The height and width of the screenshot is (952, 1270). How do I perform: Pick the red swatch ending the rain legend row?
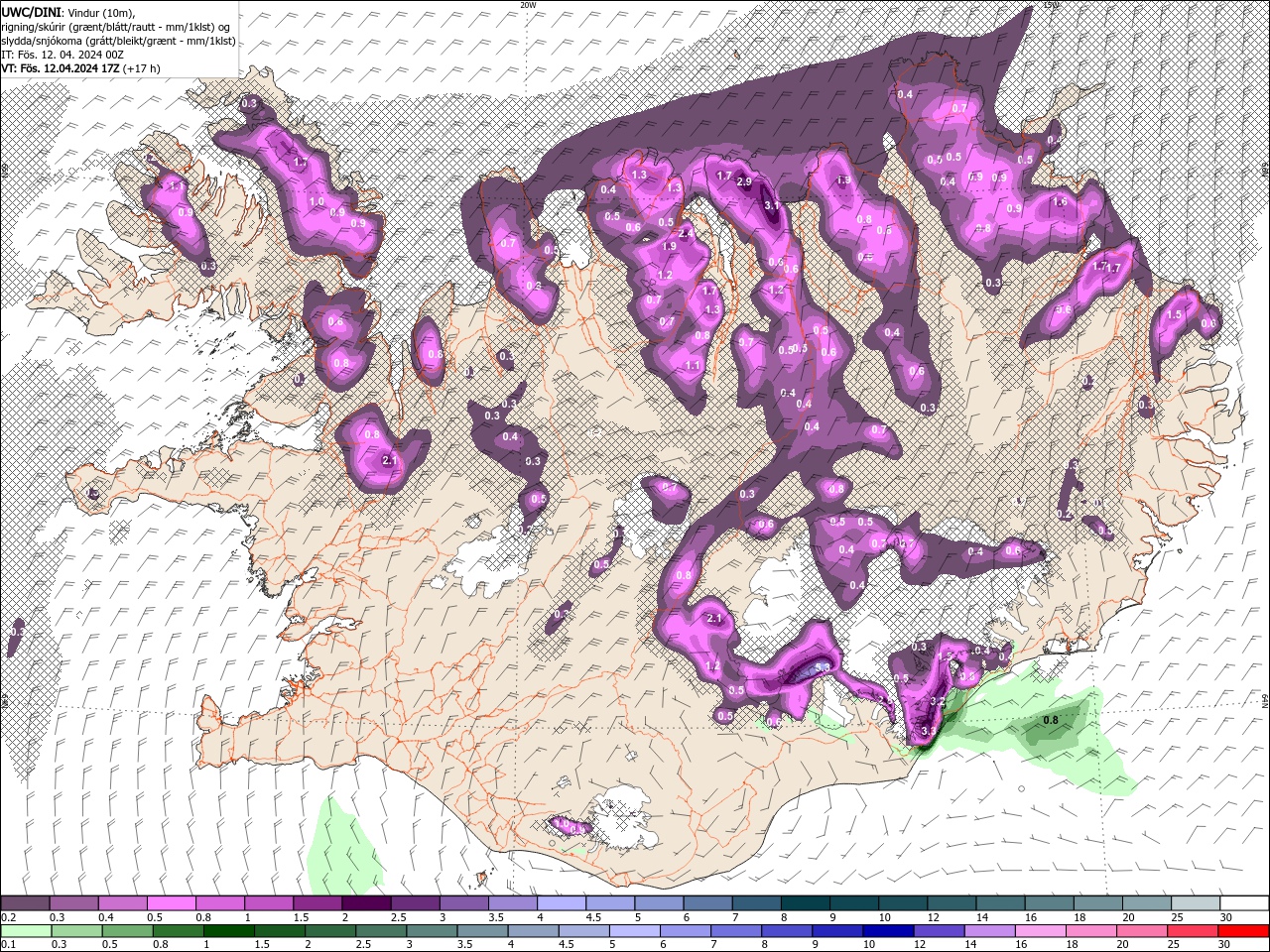(1244, 931)
